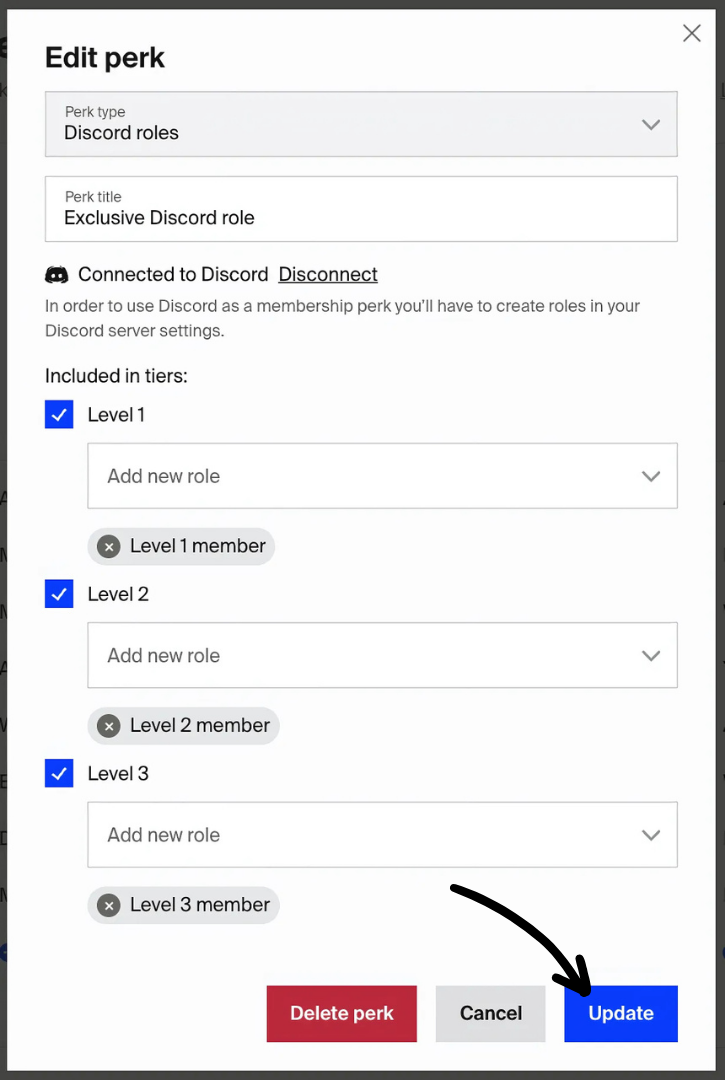The height and width of the screenshot is (1080, 725).
Task: Open the Add new role dropdown under Level 1
Action: click(x=383, y=476)
